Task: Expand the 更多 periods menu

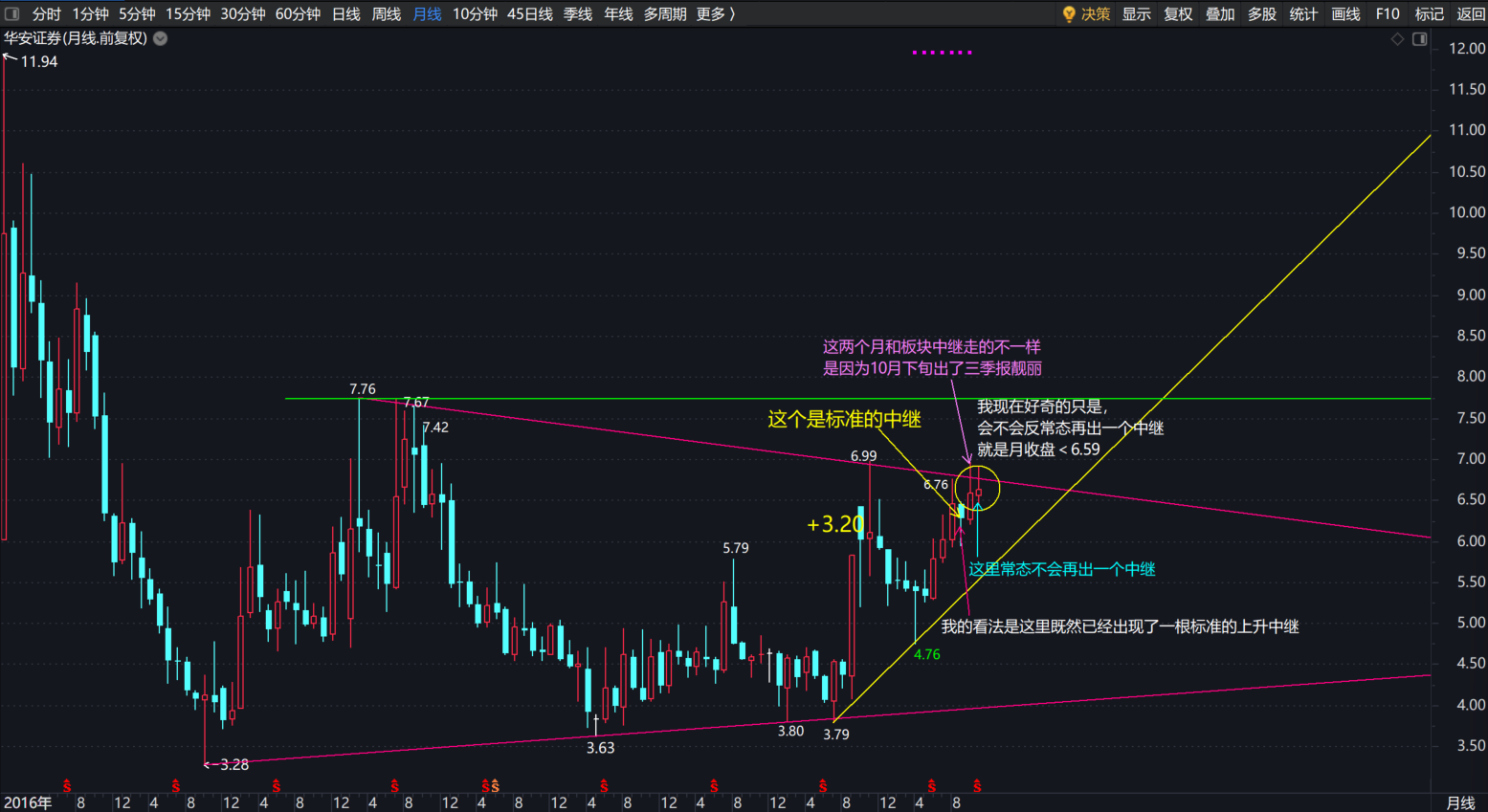Action: tap(715, 13)
